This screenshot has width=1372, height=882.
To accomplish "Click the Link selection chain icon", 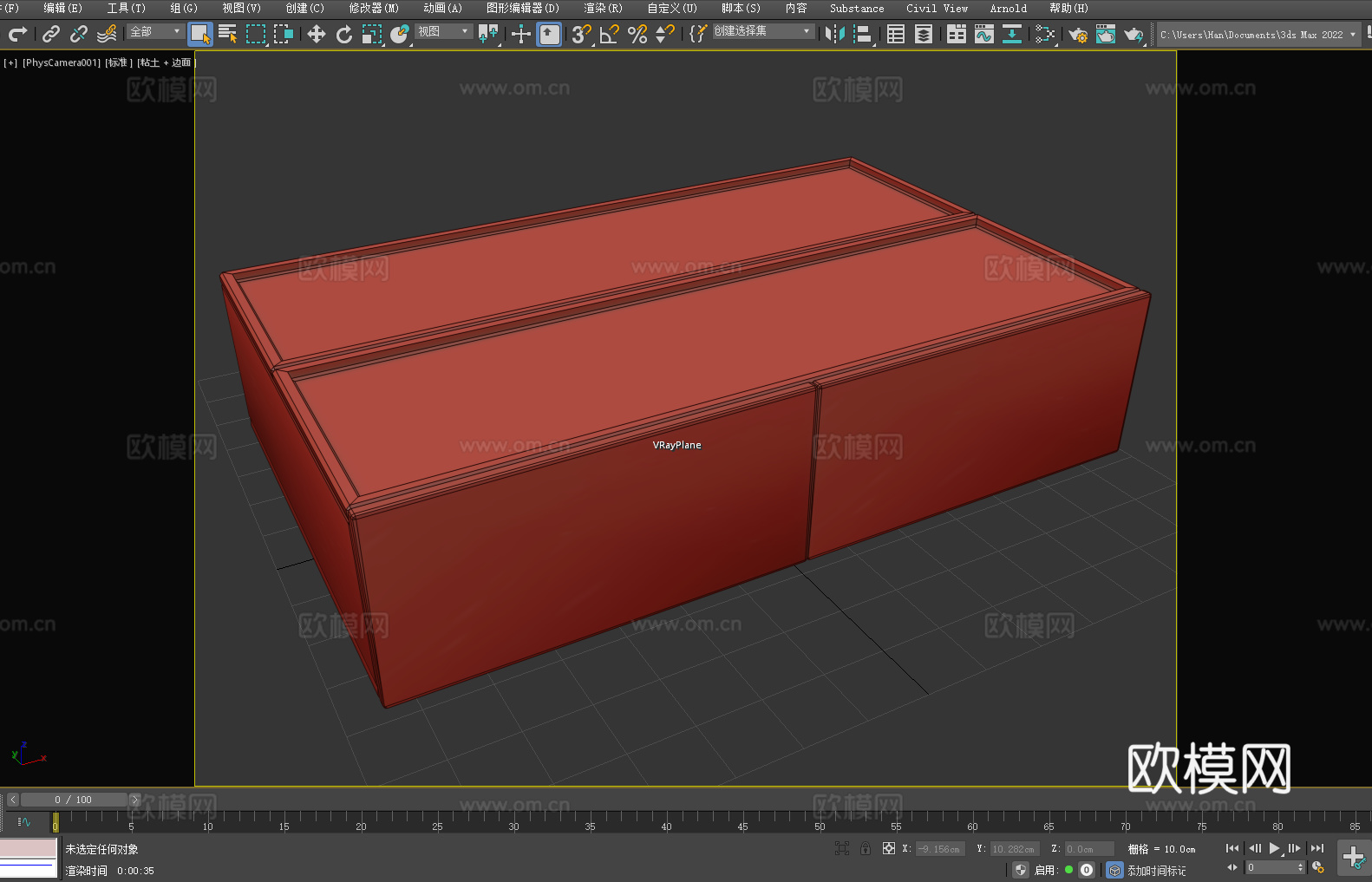I will click(51, 34).
